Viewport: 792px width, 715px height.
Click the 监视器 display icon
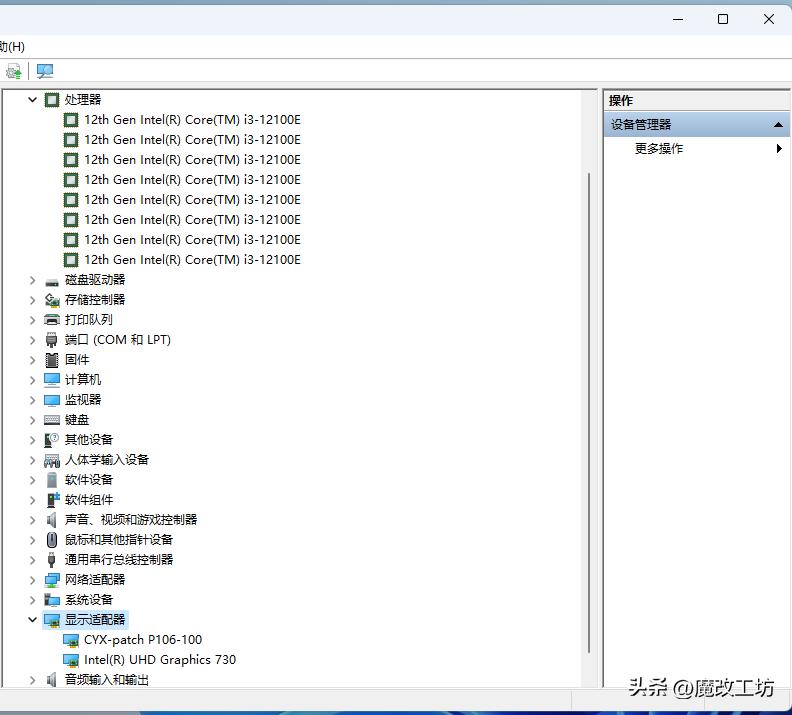click(x=52, y=400)
